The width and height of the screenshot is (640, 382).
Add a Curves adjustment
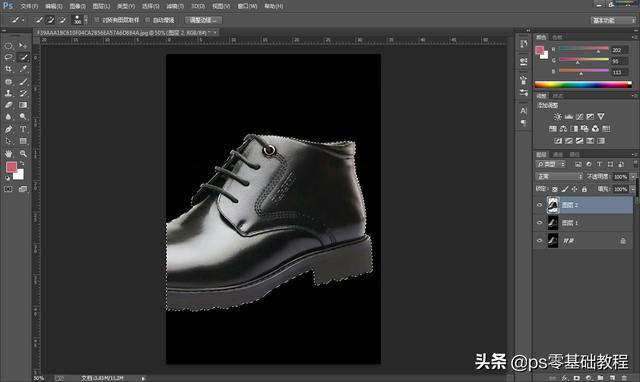579,117
